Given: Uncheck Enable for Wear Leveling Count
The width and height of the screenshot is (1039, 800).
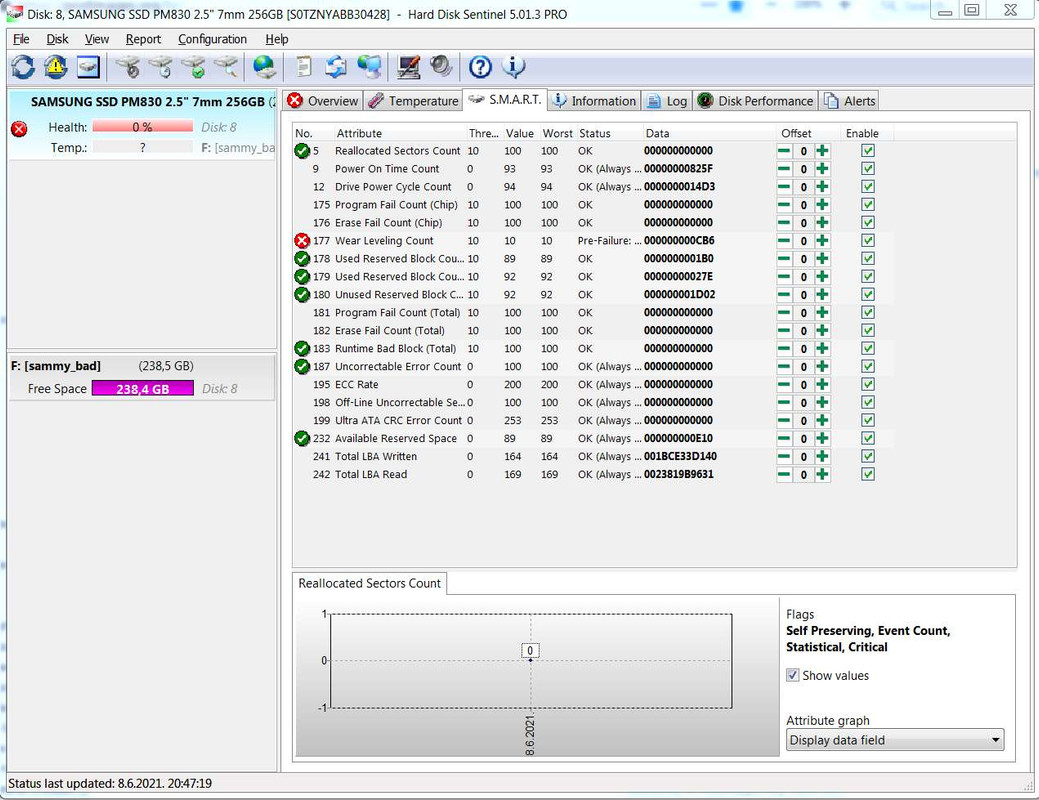Looking at the screenshot, I should 867,241.
